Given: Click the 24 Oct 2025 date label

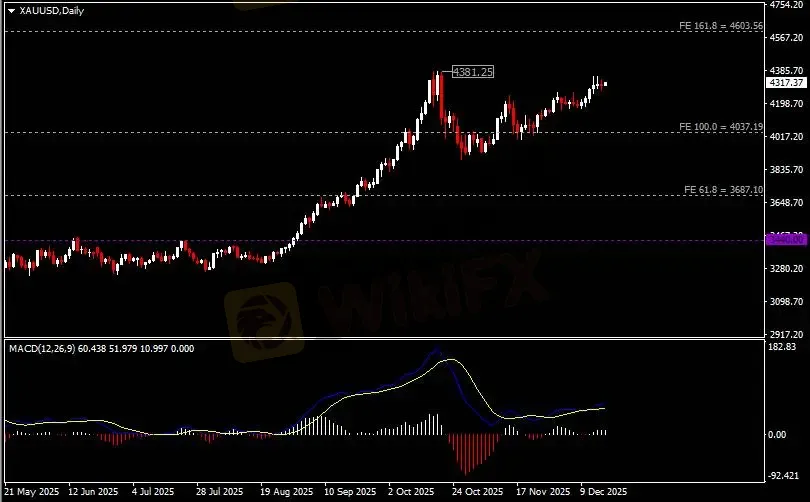Looking at the screenshot, I should (x=477, y=492).
